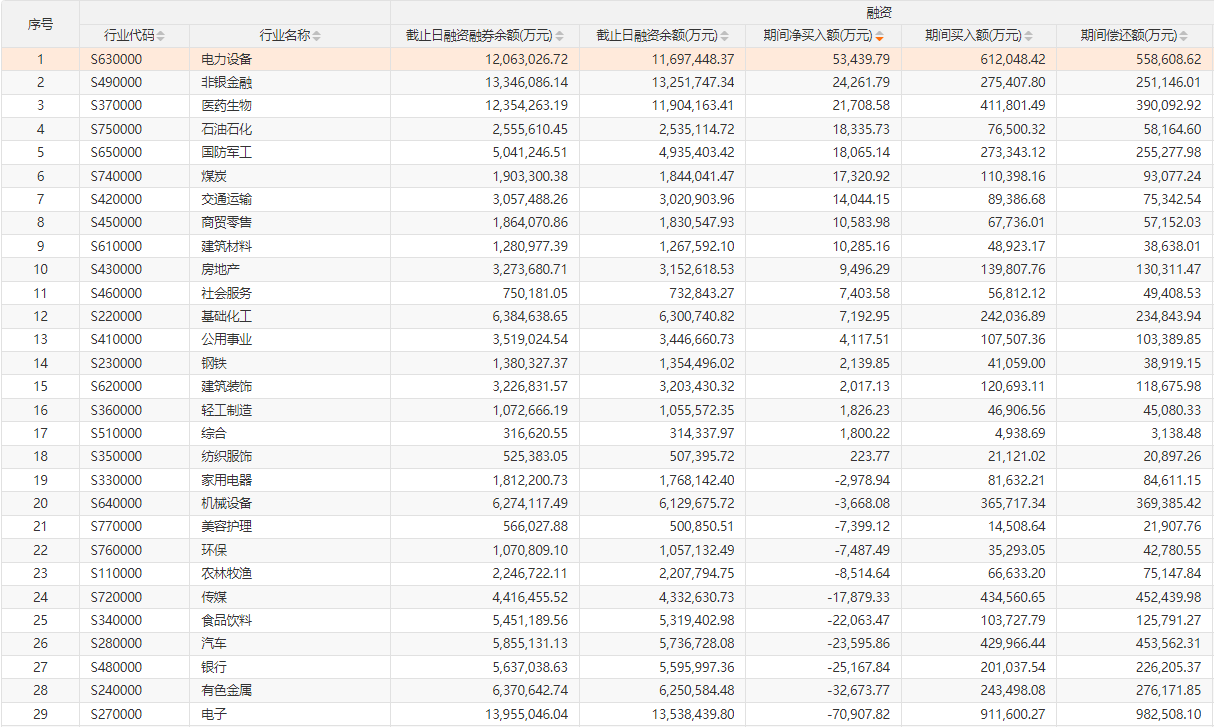Click 食品饮料 industry name cell
The height and width of the screenshot is (727, 1214).
click(x=226, y=620)
